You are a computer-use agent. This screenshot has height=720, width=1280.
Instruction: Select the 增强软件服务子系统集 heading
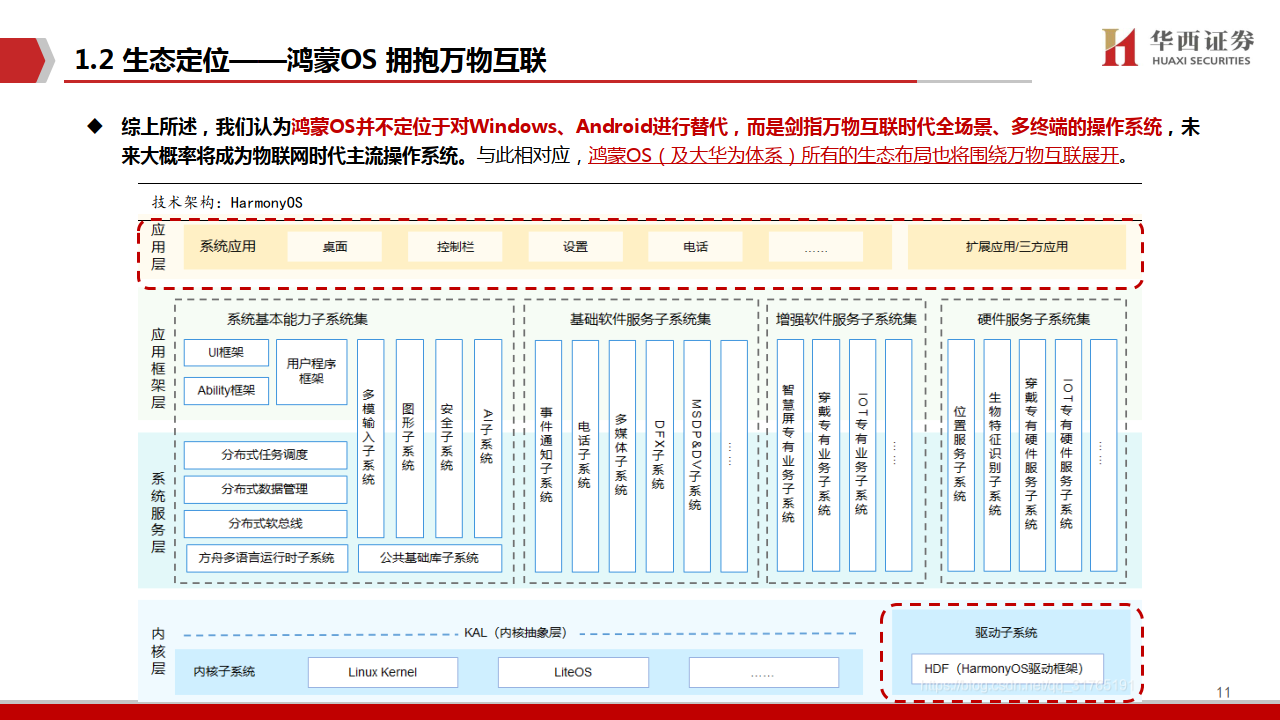(846, 320)
